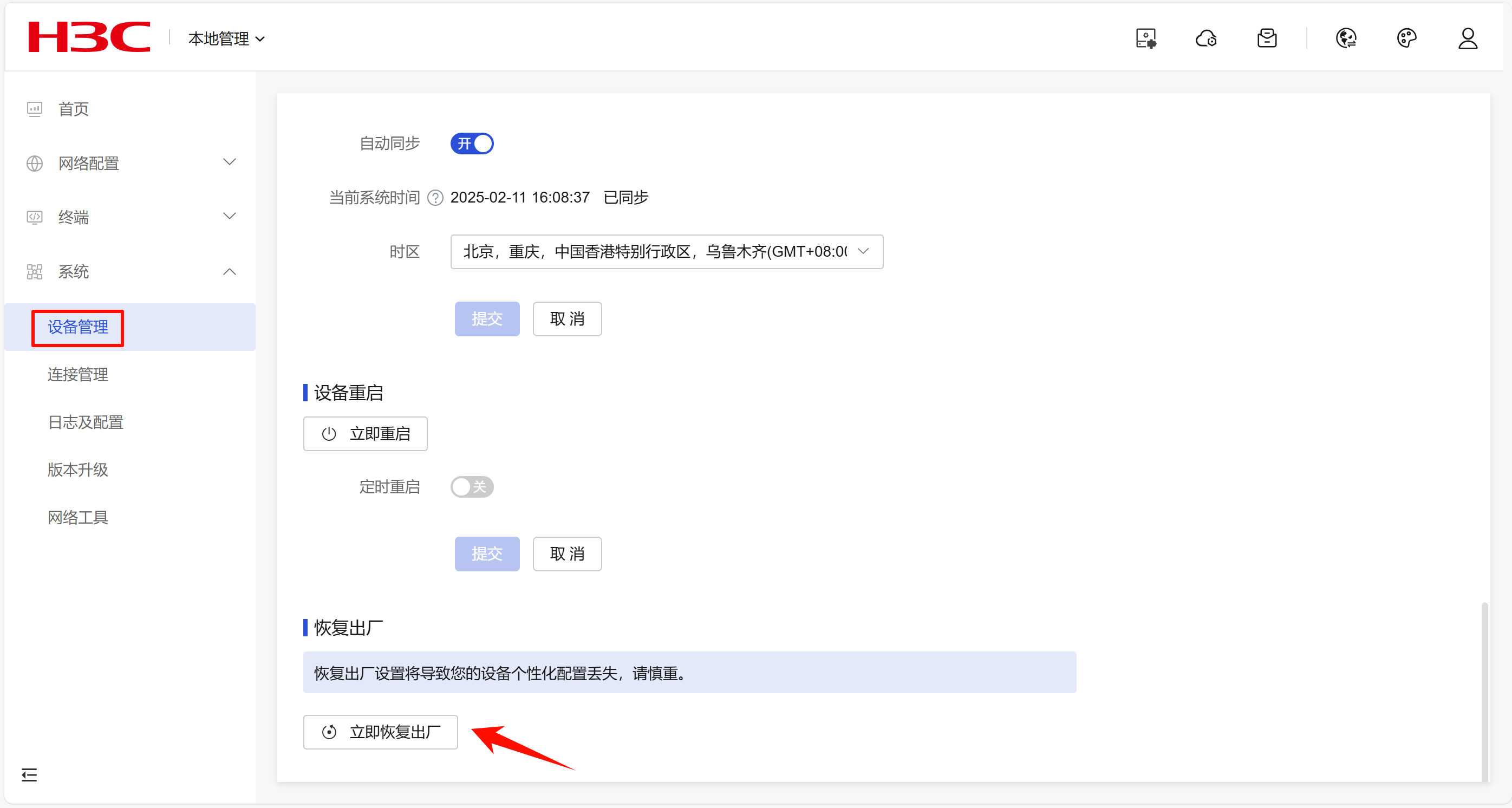Click 取消 under 定时重启
Screen dimensions: 1512x808
click(x=567, y=554)
